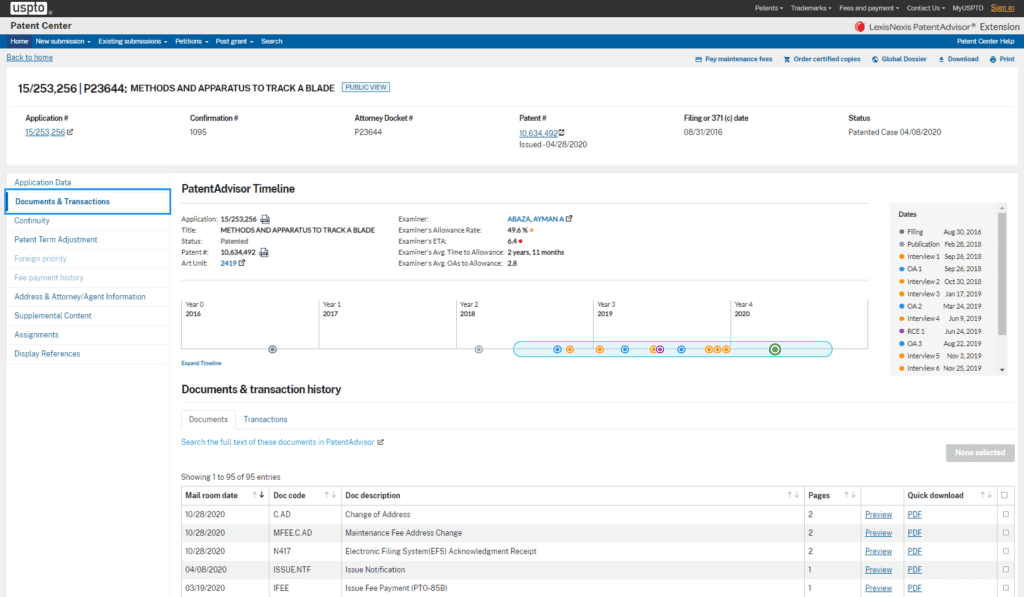Open the Trademarks dropdown menu

pos(810,8)
